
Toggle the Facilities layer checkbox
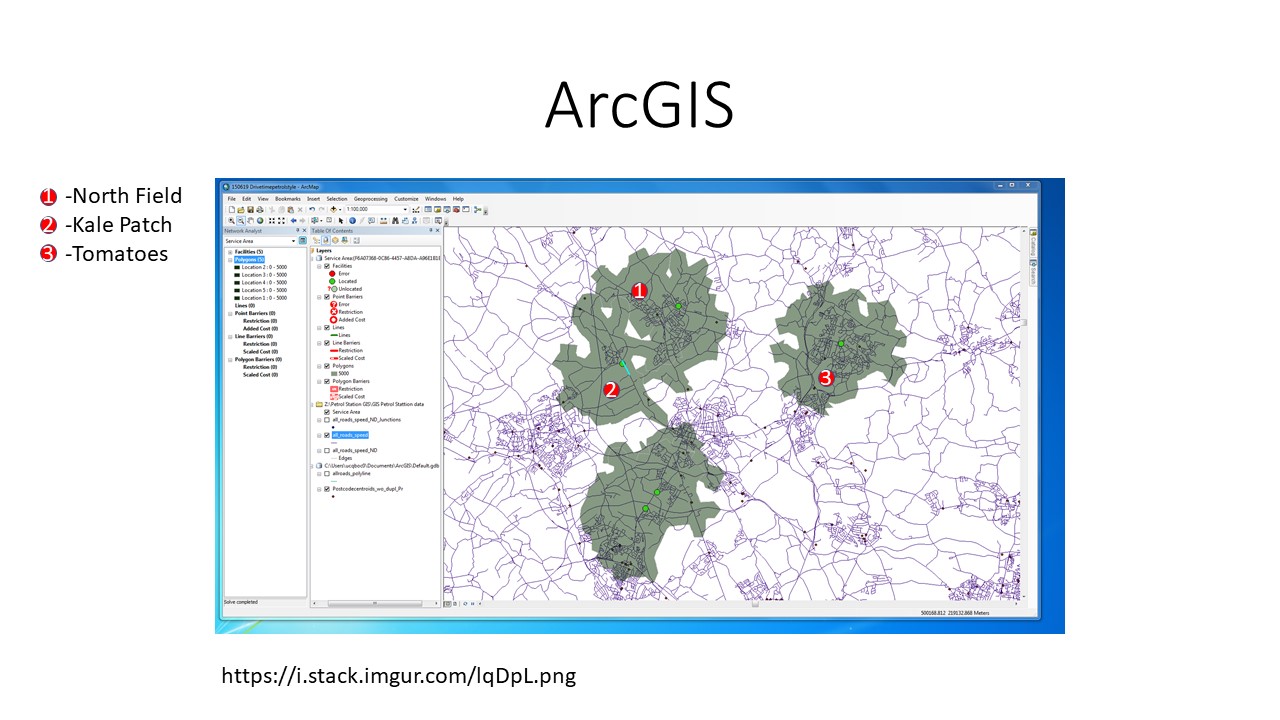tap(327, 266)
